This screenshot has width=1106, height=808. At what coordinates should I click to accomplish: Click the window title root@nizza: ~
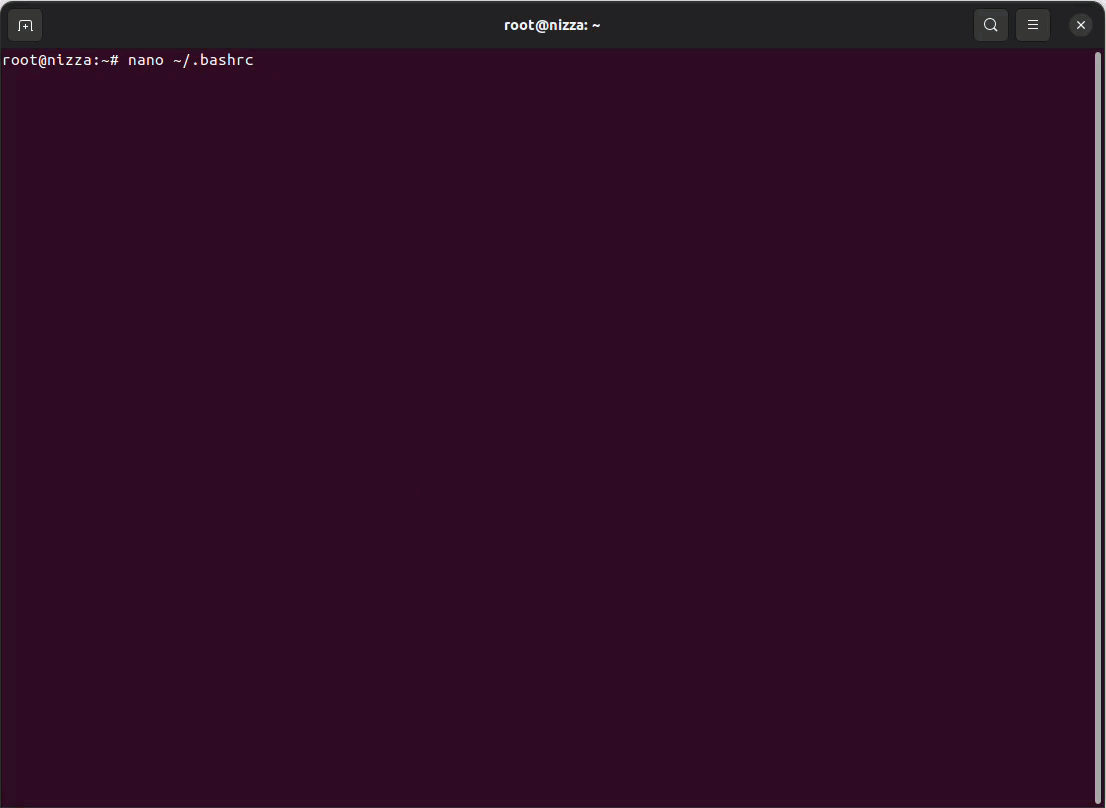click(552, 25)
